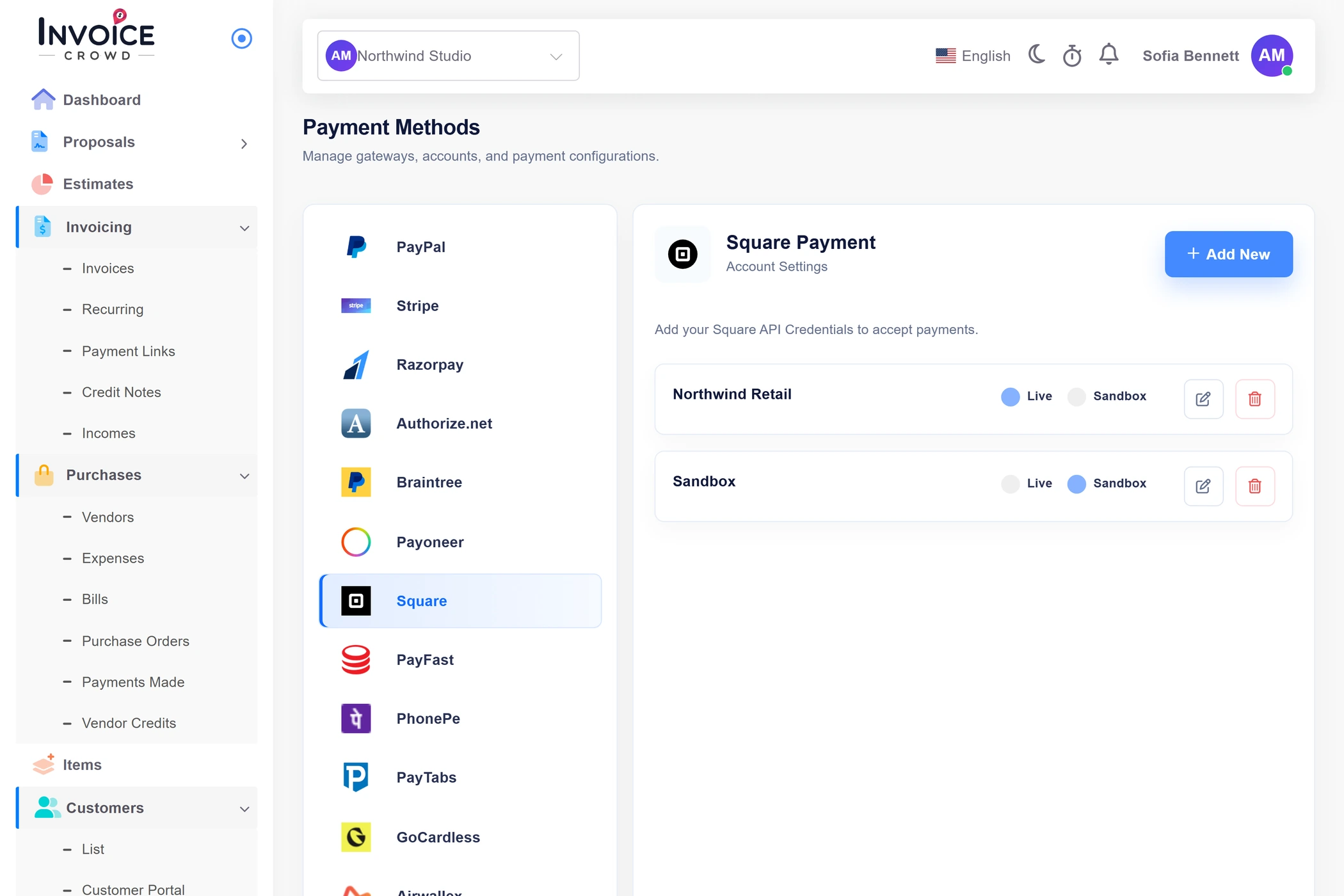Viewport: 1344px width, 896px height.
Task: Open the timer stopwatch icon
Action: (x=1072, y=56)
